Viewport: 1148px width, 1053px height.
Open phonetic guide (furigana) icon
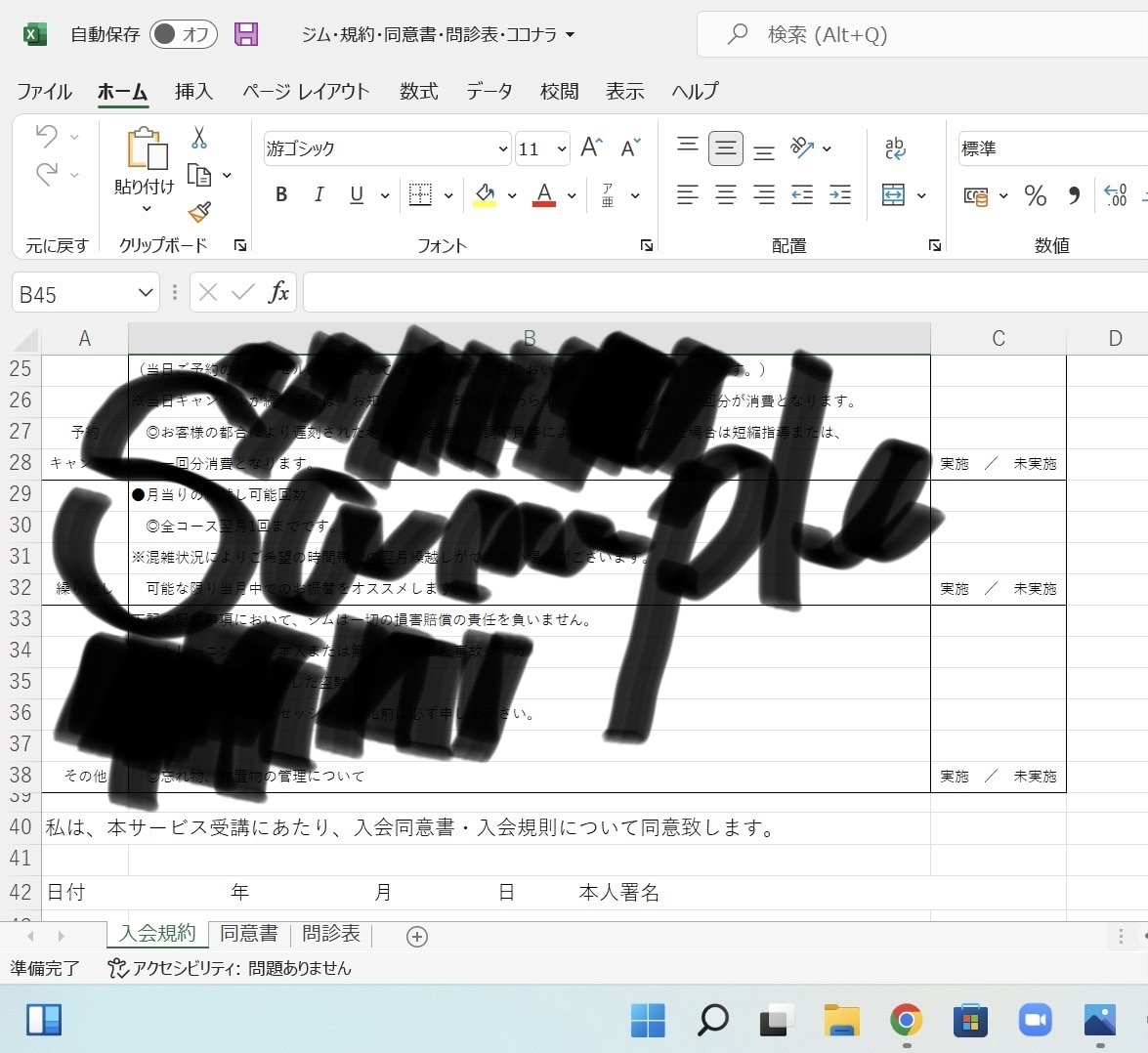(x=608, y=194)
